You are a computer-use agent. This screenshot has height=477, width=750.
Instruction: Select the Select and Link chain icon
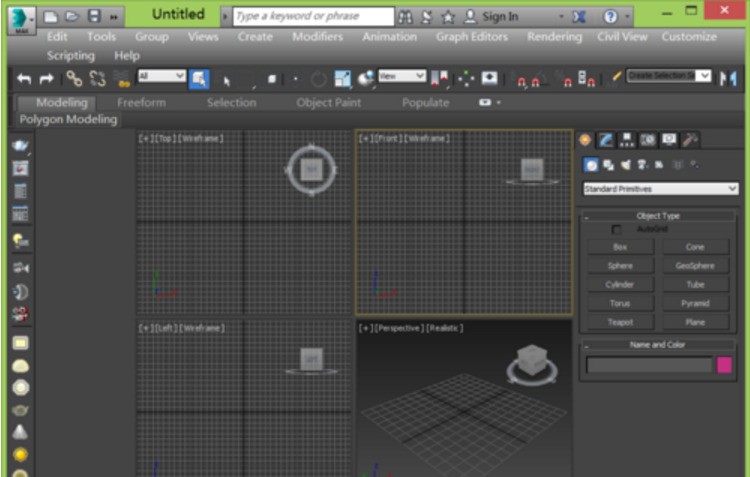pyautogui.click(x=74, y=78)
